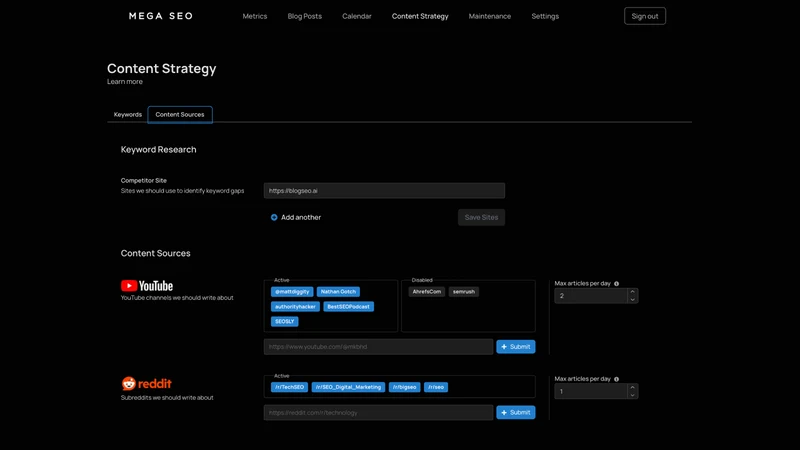This screenshot has height=450, width=800.
Task: Click the /r/bigseo subreddit tag
Action: point(405,387)
